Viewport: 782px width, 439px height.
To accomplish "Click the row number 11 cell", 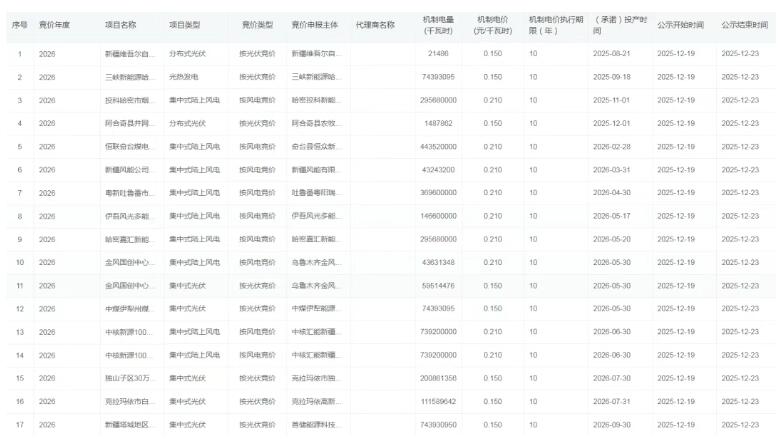I will point(19,285).
